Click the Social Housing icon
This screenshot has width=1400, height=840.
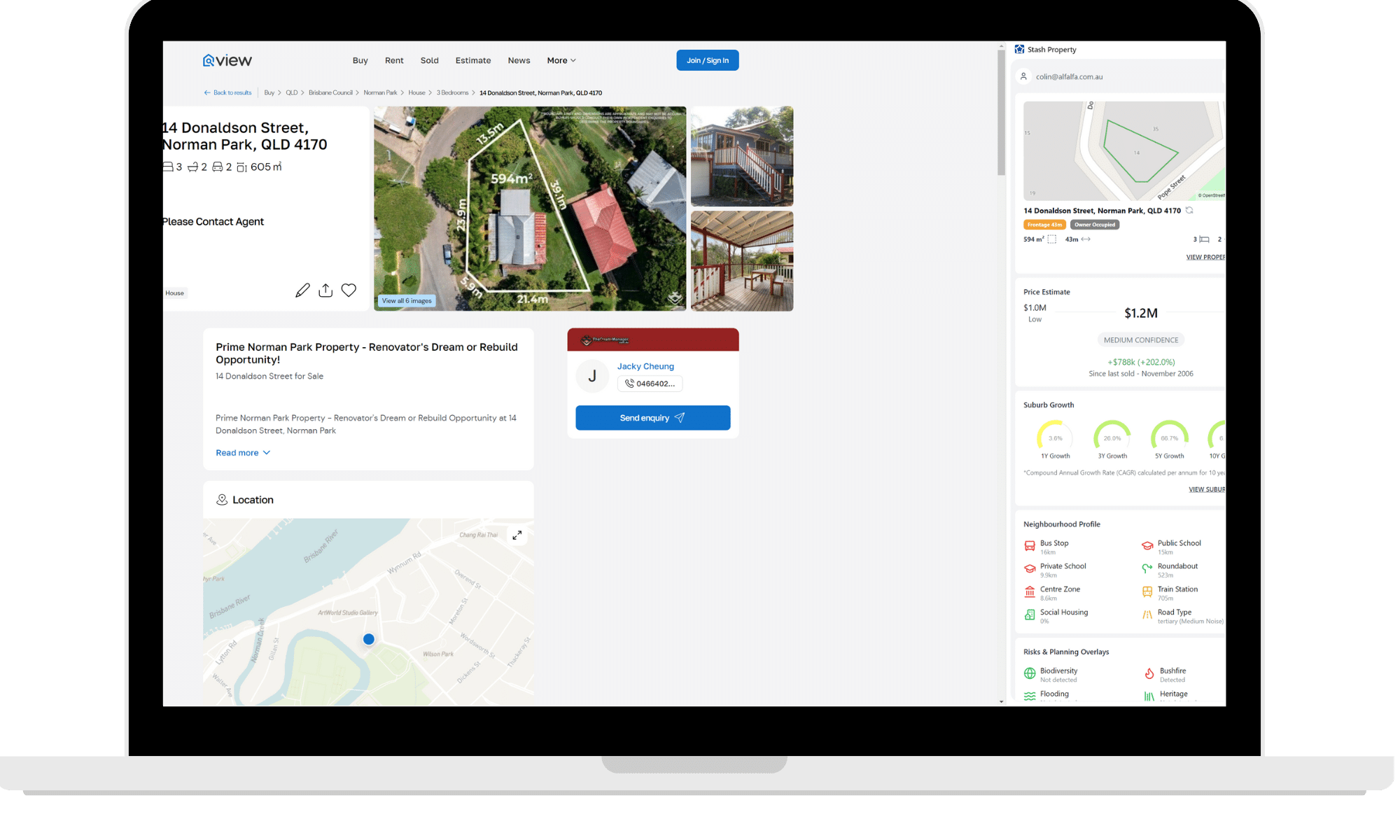(1030, 615)
